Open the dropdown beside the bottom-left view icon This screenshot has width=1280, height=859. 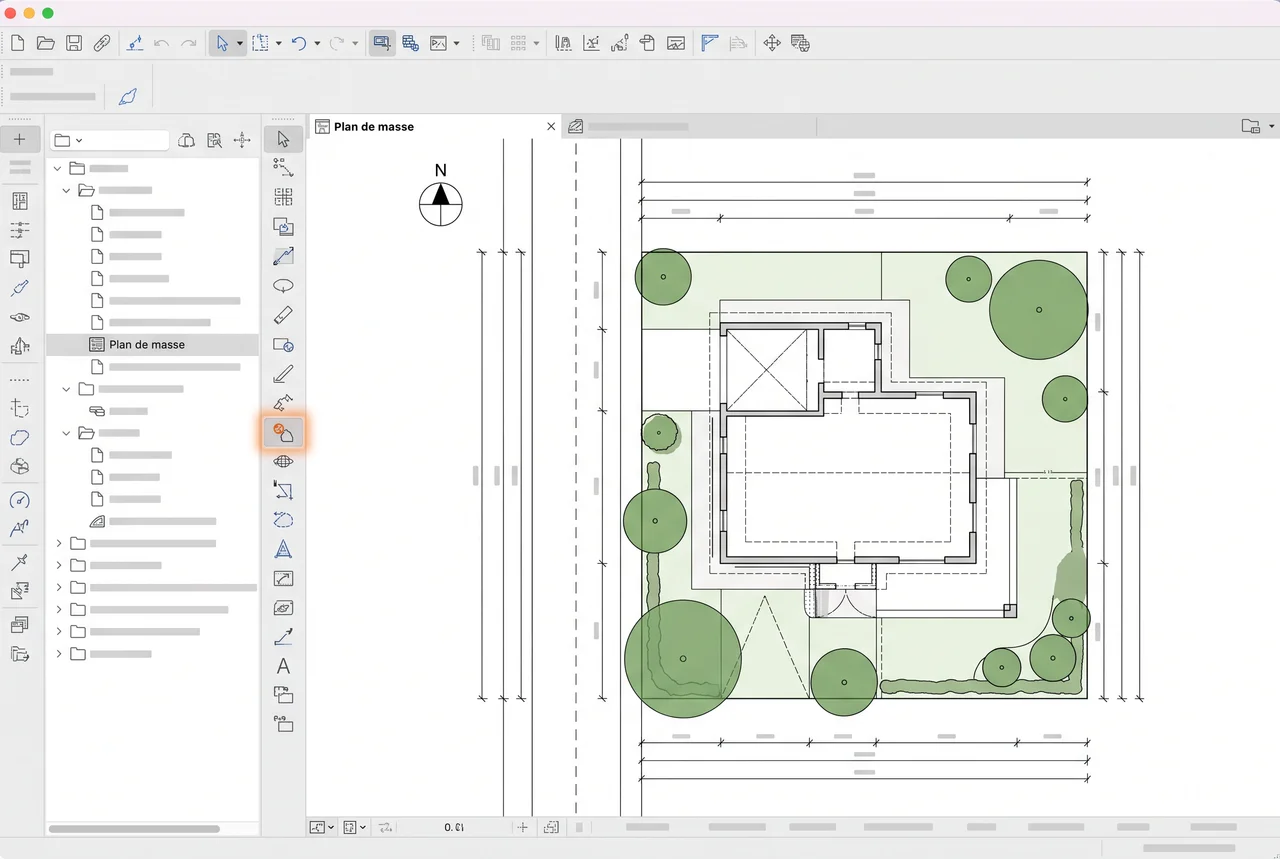click(x=331, y=828)
